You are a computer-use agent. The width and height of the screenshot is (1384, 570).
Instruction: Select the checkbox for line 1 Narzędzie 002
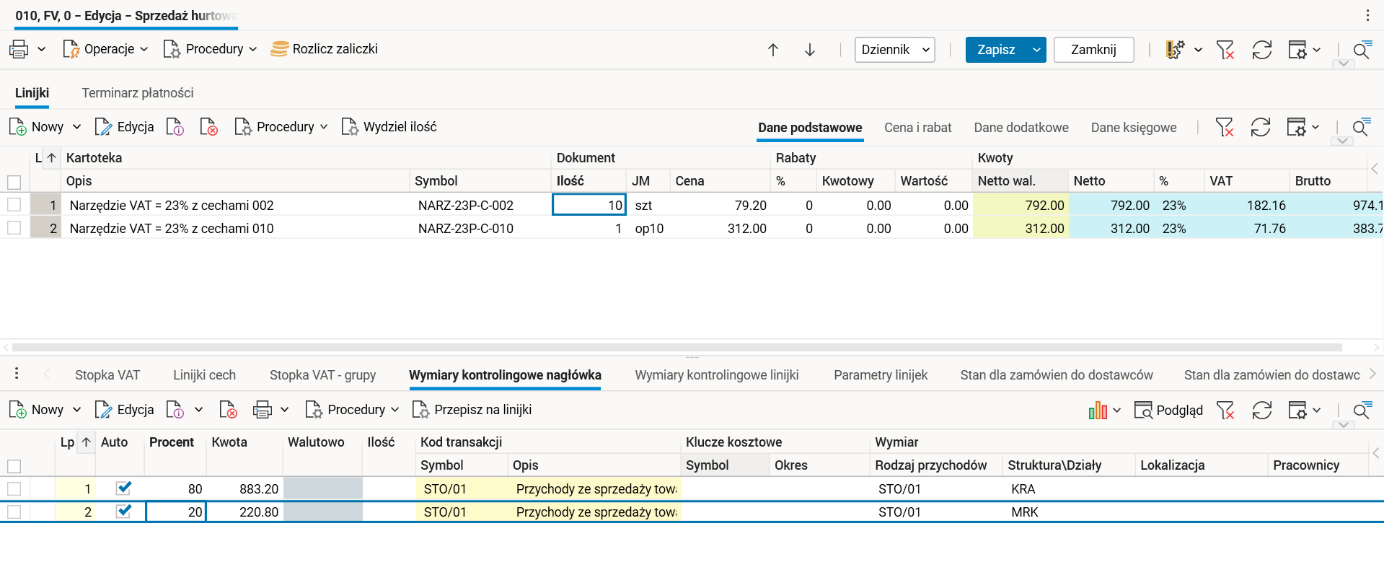pos(14,205)
